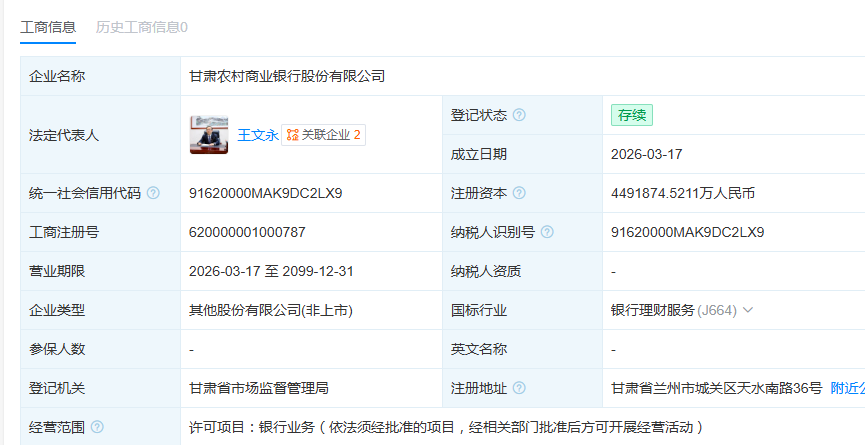This screenshot has width=865, height=445.
Task: Click the industry code (J664) text
Action: point(717,310)
